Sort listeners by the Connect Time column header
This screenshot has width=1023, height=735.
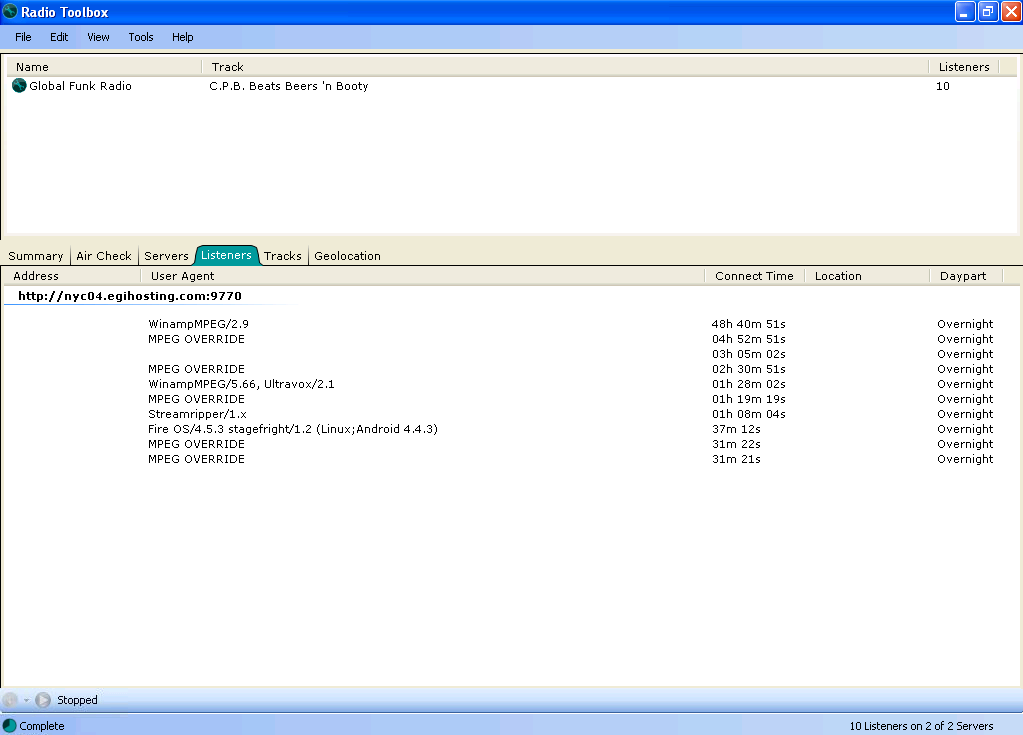[754, 276]
